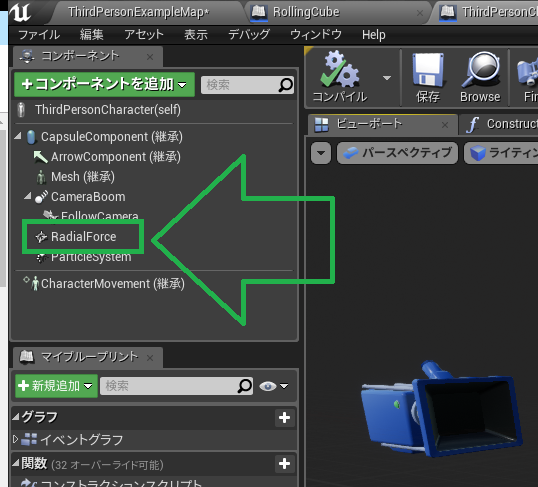
Task: Collapse the CameraBoom tree node
Action: (x=28, y=196)
